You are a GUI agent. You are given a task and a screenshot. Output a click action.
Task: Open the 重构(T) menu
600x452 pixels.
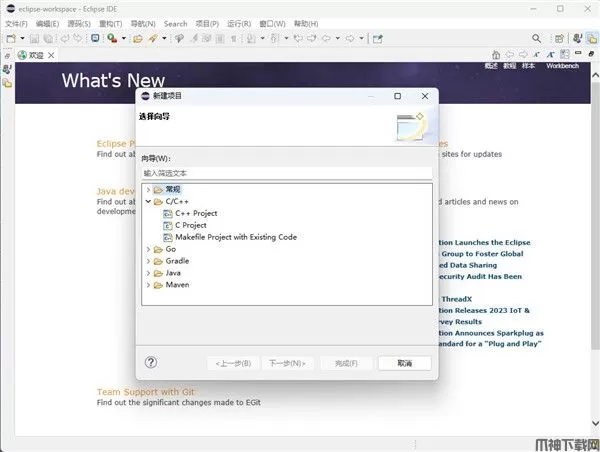pyautogui.click(x=111, y=24)
